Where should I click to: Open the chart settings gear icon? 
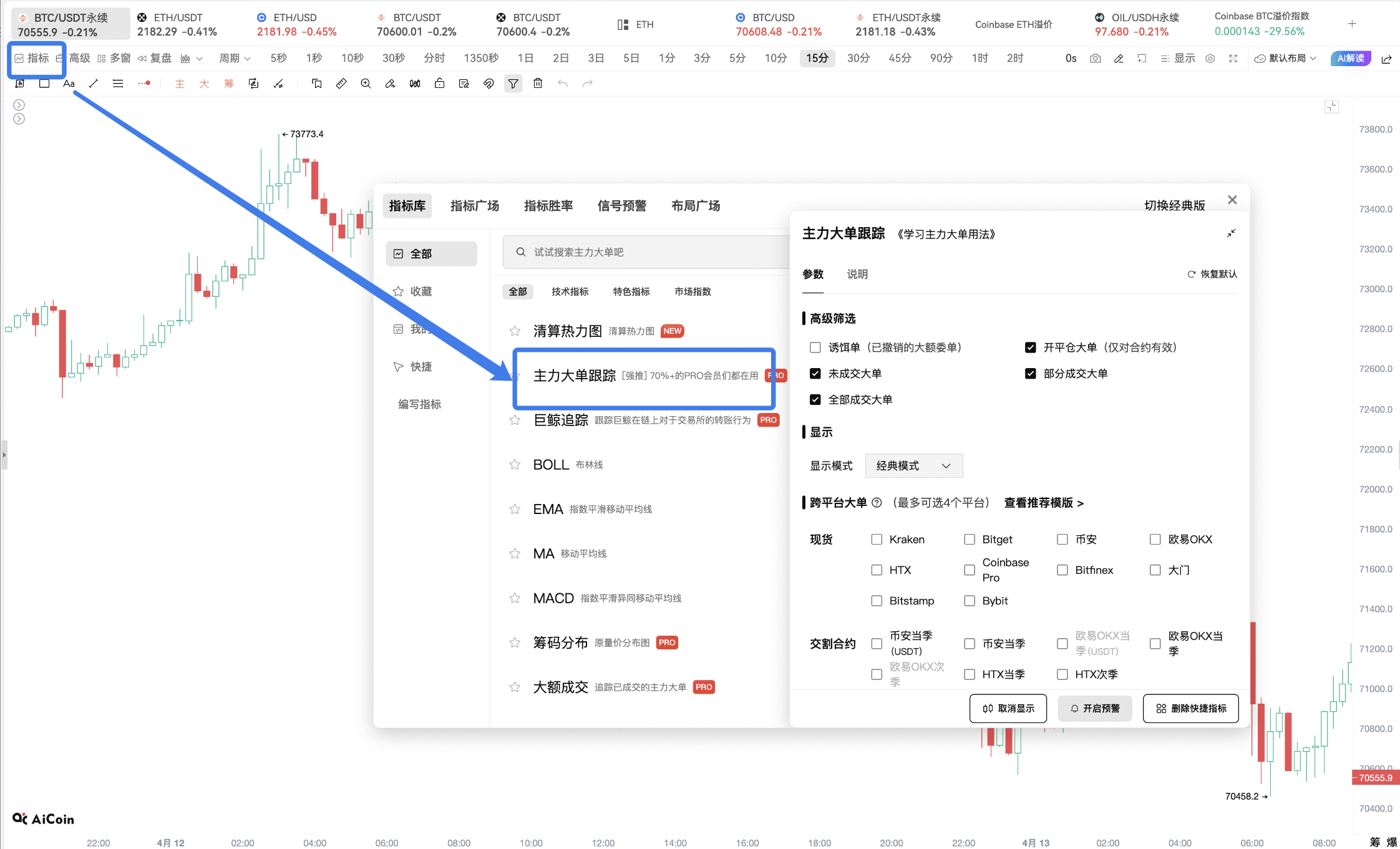click(x=1210, y=58)
